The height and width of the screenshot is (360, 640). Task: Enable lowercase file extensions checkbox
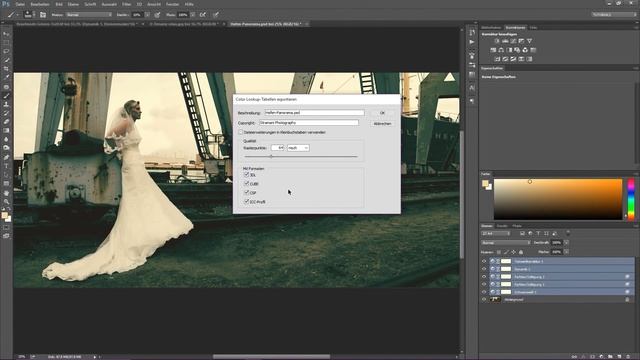point(240,132)
